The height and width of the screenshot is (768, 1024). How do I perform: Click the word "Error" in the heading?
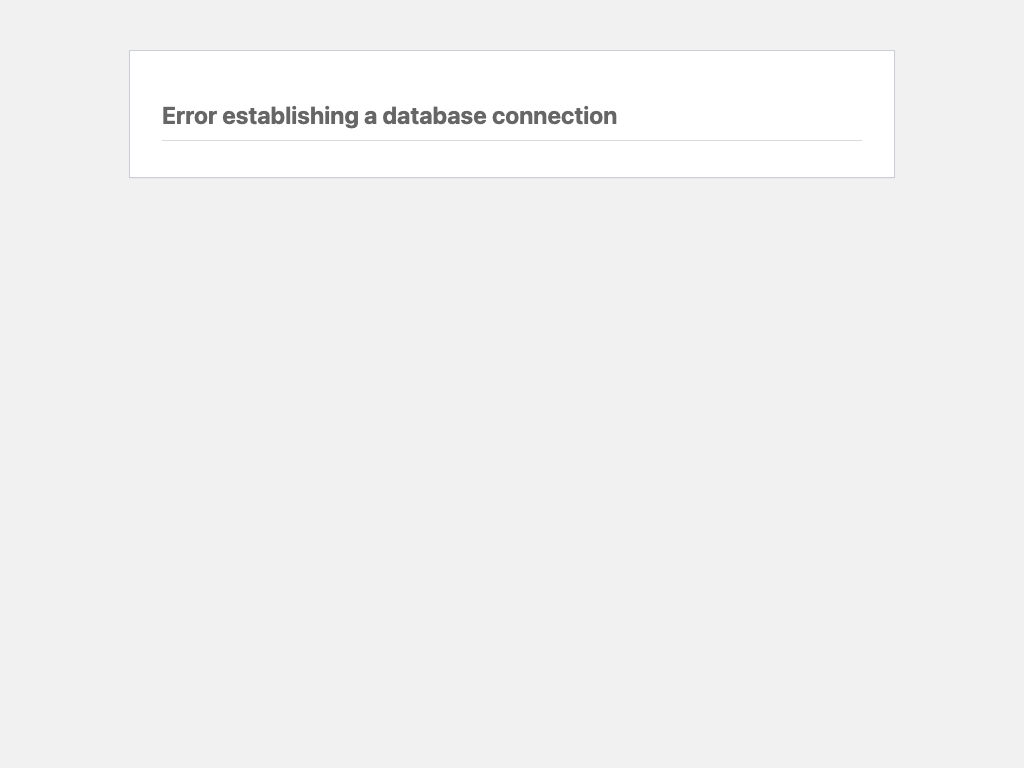pos(189,116)
